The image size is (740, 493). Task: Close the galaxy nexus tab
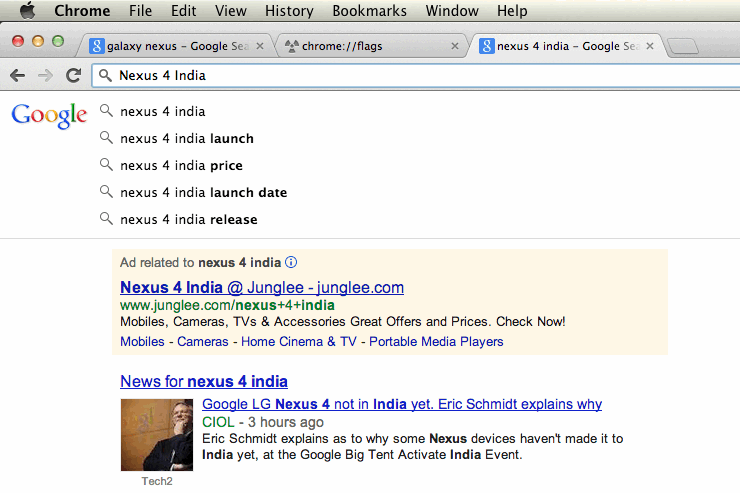(x=260, y=46)
